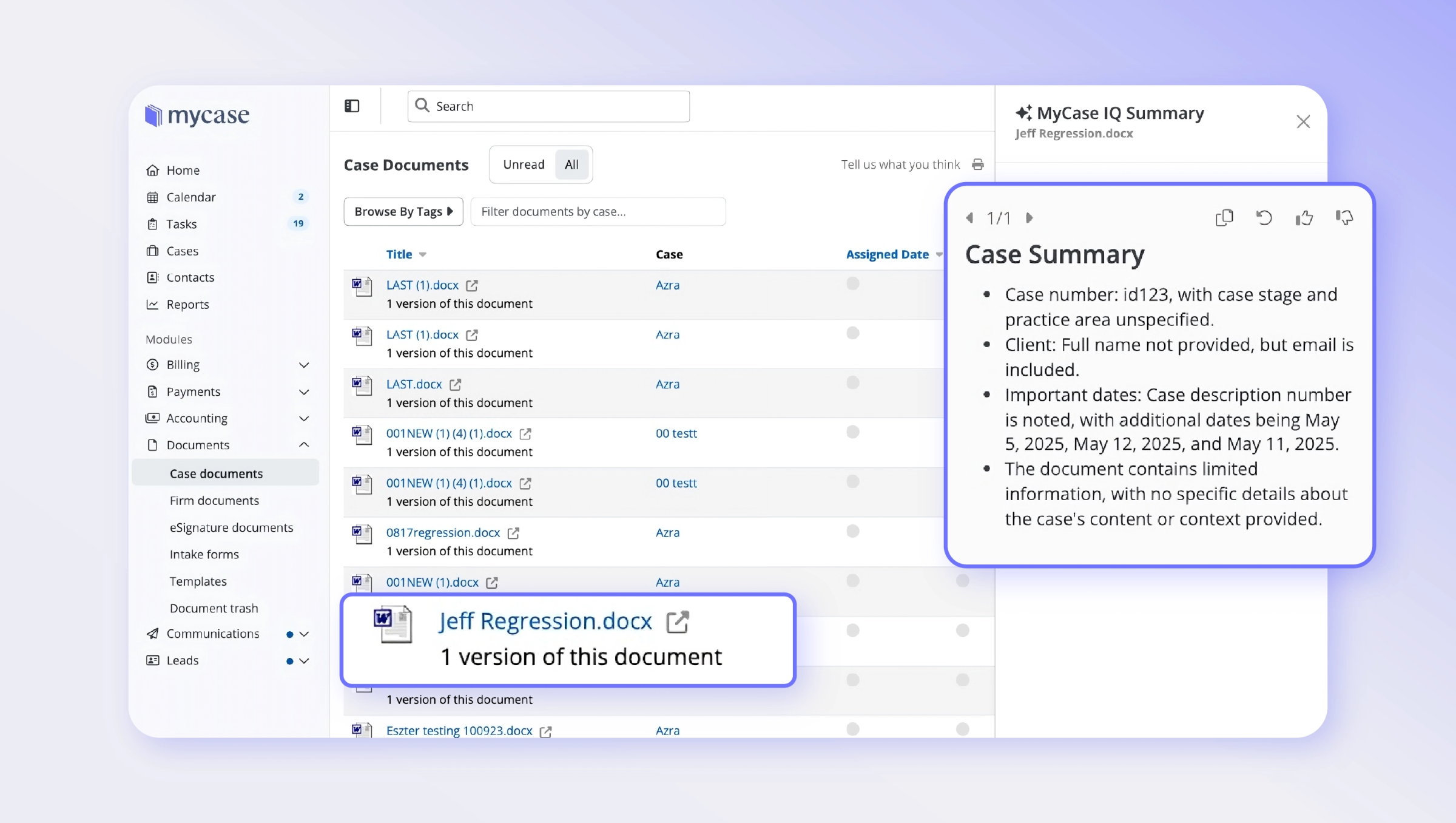Click inside the filter documents field
This screenshot has height=823, width=1456.
(x=598, y=211)
